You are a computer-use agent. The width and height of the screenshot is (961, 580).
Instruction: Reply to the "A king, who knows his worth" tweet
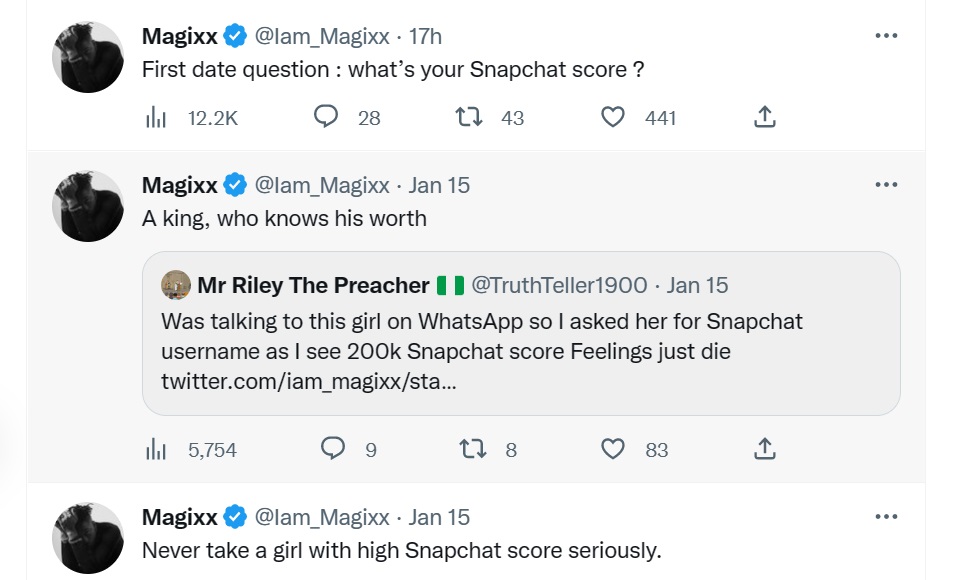(x=333, y=450)
